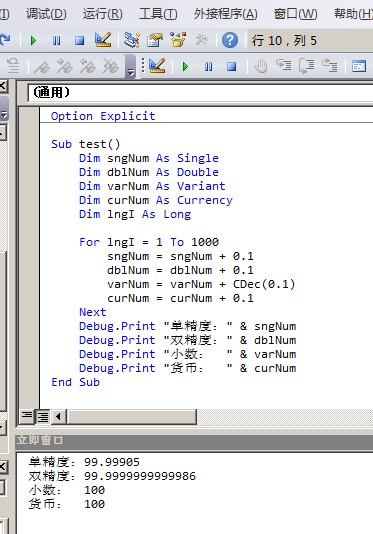Click the Next Bookmark icon
This screenshot has width=373, height=534.
click(65, 66)
